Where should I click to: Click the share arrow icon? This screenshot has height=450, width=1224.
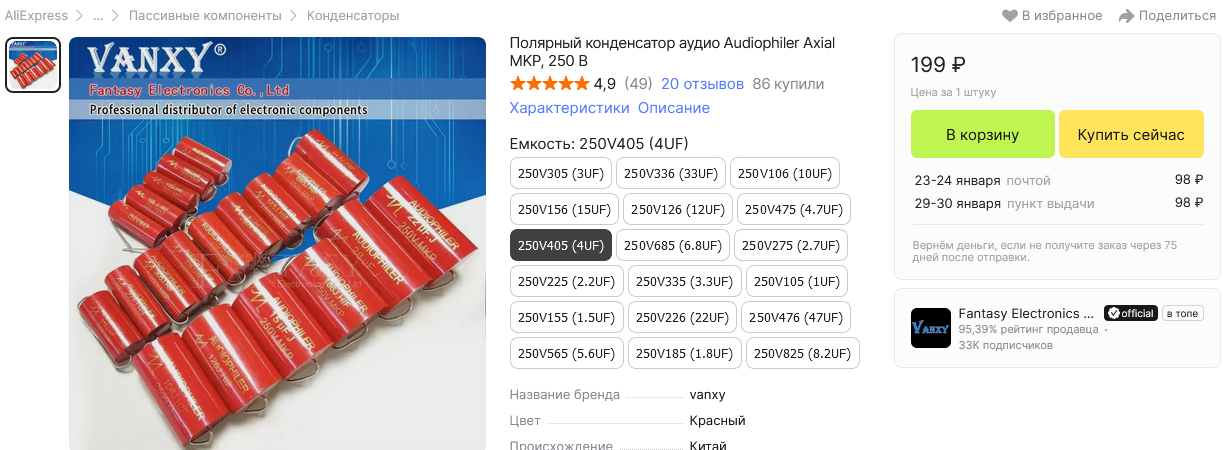point(1126,16)
